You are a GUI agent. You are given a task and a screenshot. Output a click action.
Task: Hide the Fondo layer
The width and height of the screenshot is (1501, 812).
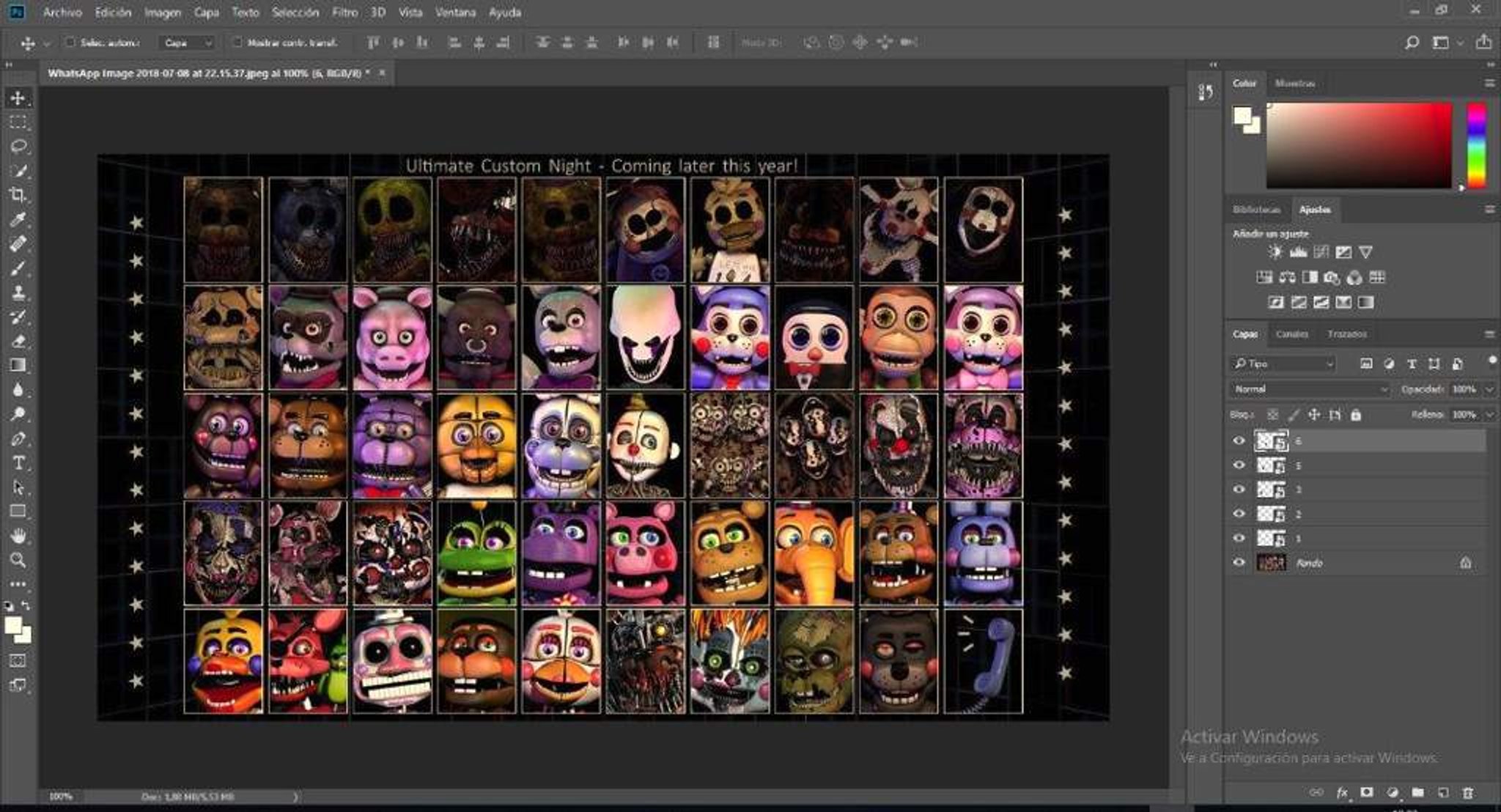pyautogui.click(x=1239, y=563)
